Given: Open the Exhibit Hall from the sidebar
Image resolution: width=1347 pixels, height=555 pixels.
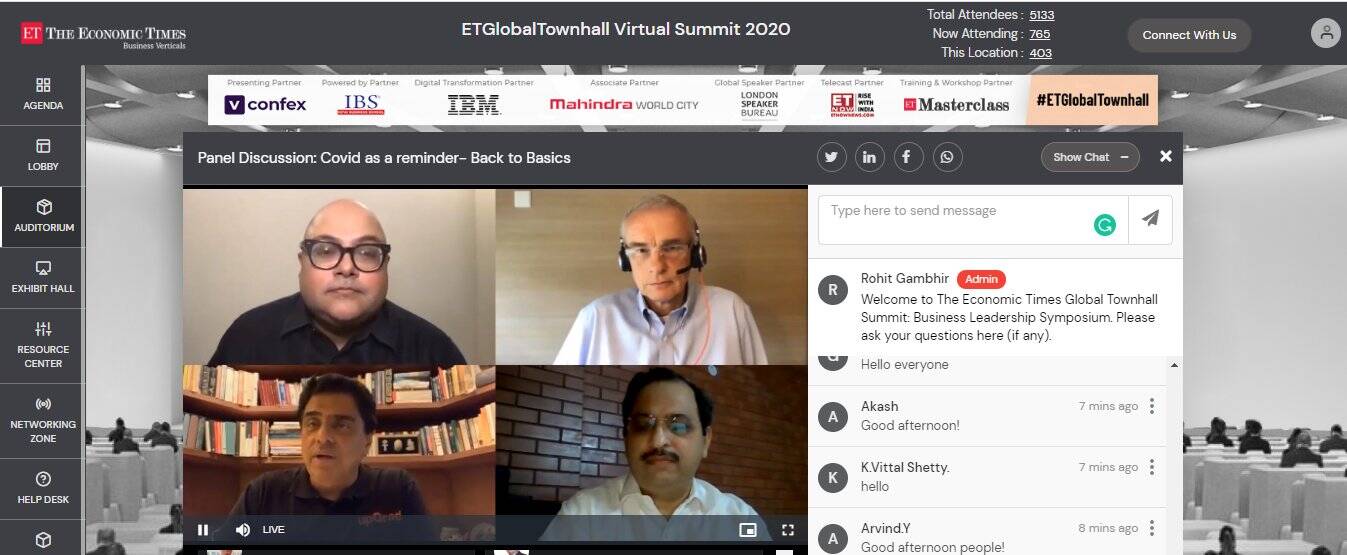Looking at the screenshot, I should tap(43, 278).
